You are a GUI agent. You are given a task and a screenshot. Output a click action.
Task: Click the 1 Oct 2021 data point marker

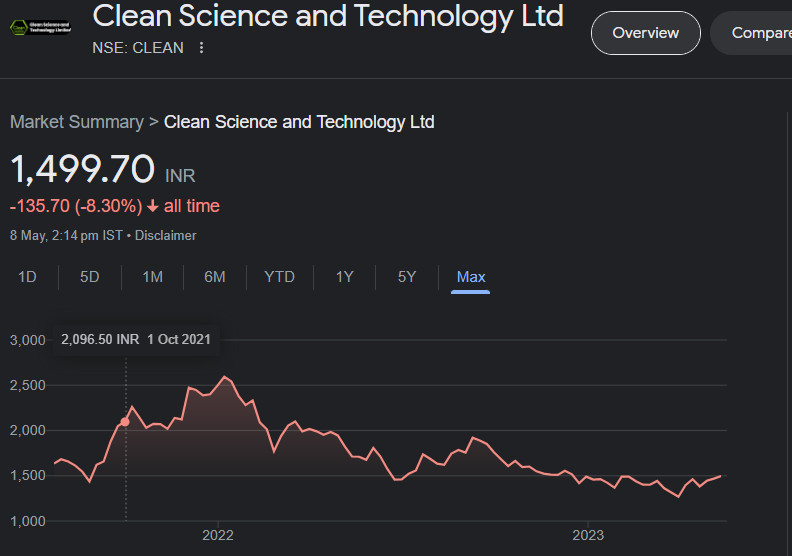(x=125, y=422)
